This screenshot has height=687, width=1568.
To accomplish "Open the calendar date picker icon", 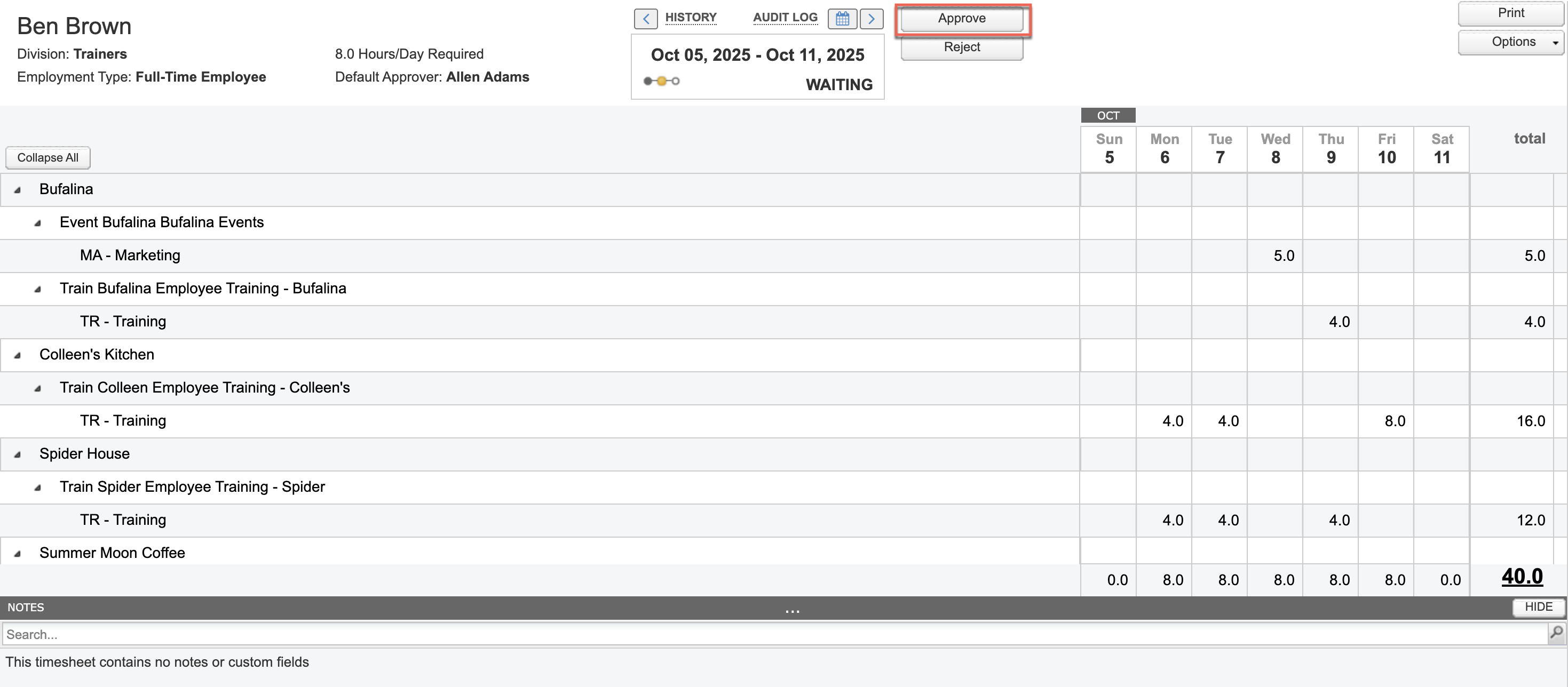I will point(842,18).
